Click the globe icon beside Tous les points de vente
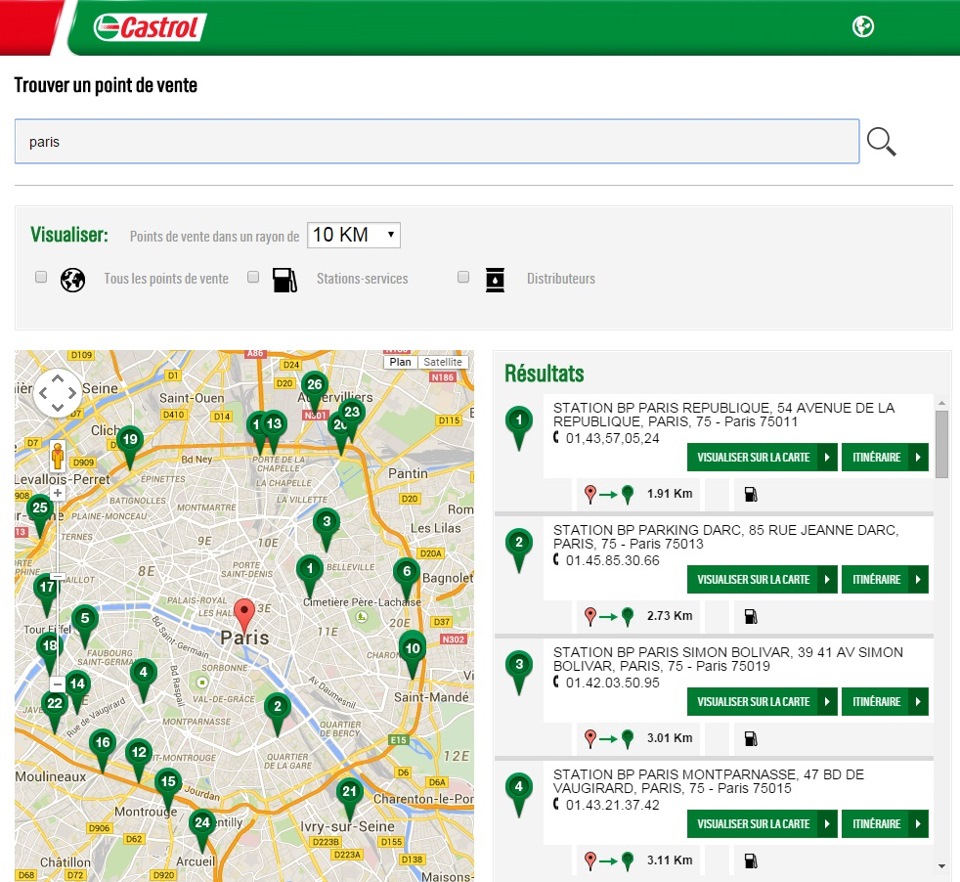Screen dimensions: 960x882 pos(73,280)
